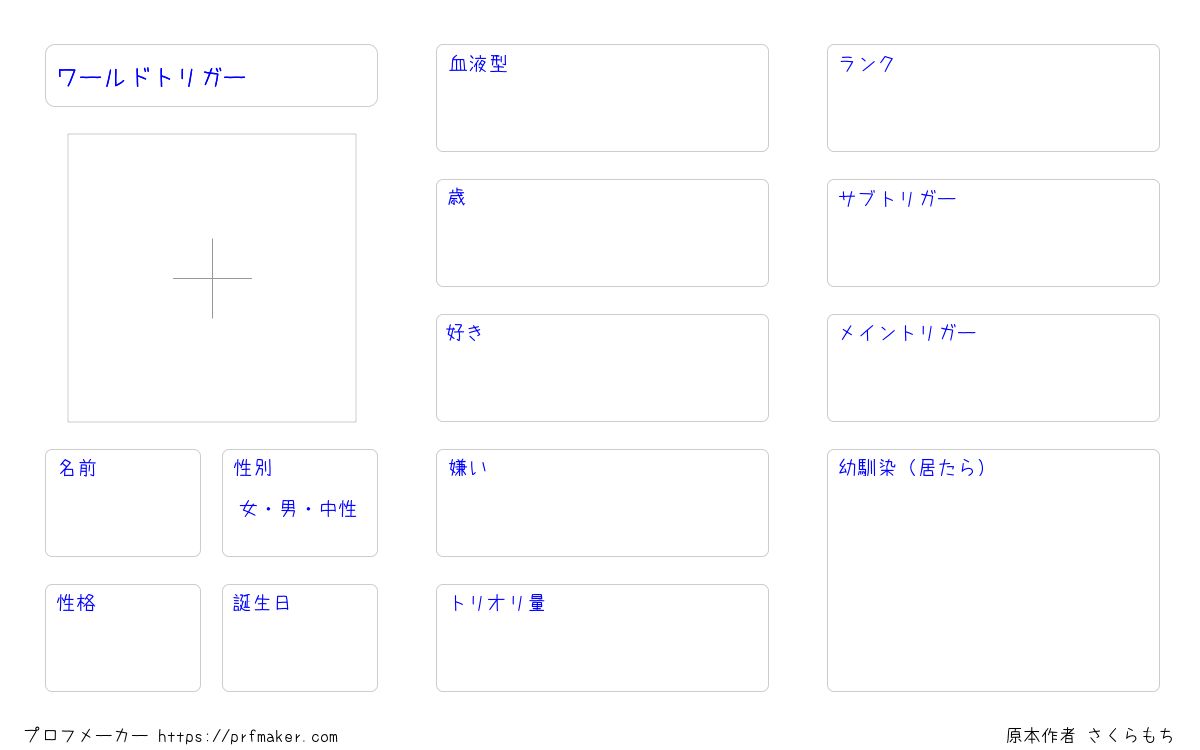Image resolution: width=1200 pixels, height=750 pixels.
Task: Select the 誕生日 birthday field
Action: coord(300,638)
